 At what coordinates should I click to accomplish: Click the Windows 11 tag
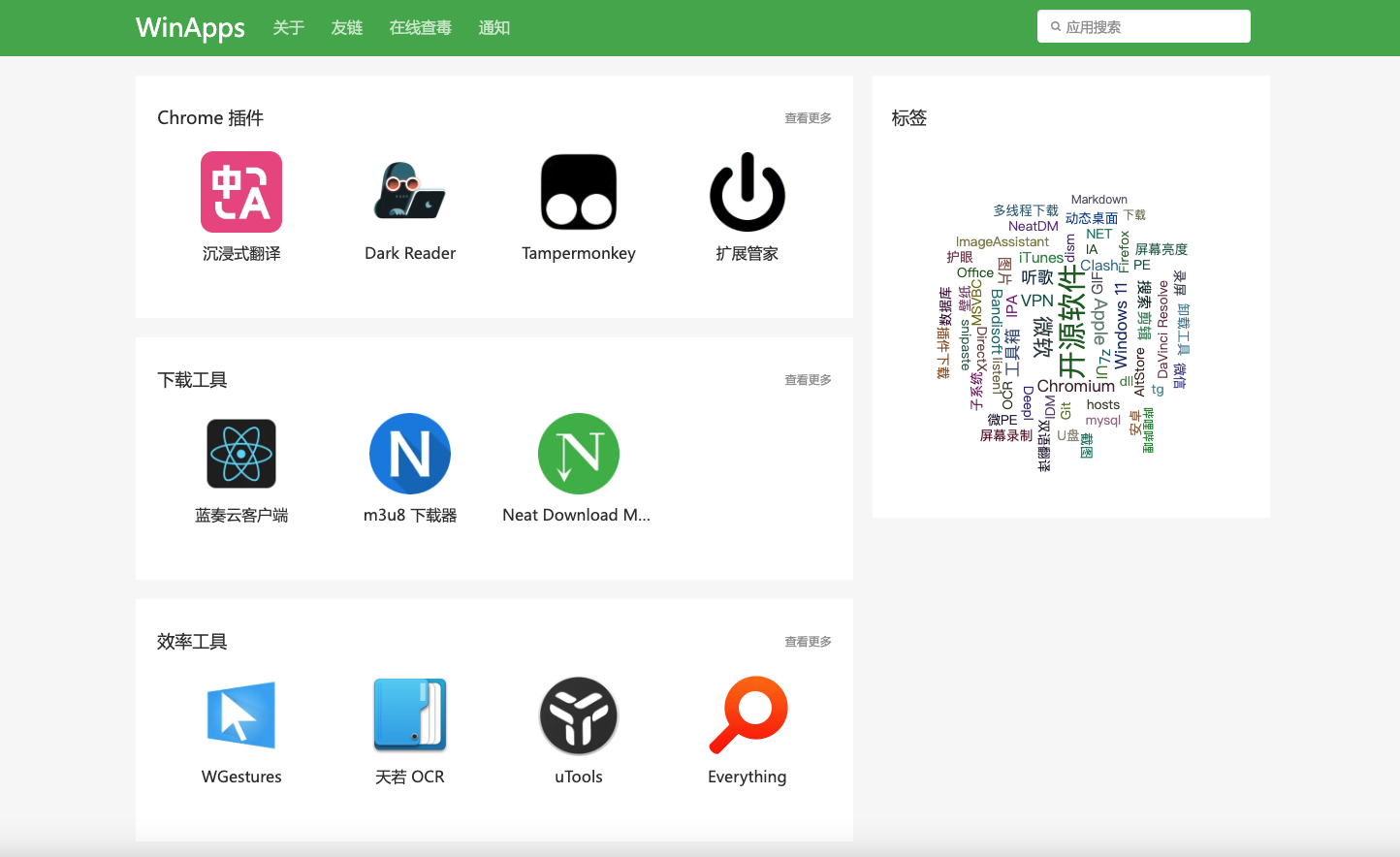point(1122,326)
